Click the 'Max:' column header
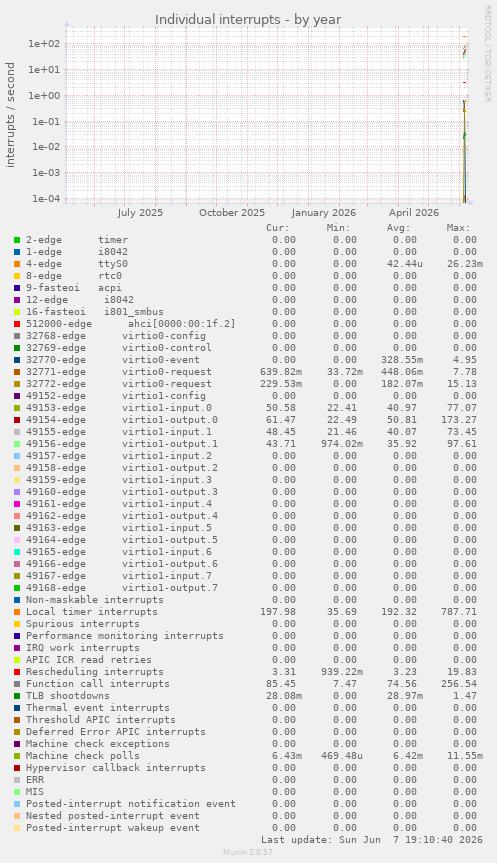497x863 pixels. point(459,228)
